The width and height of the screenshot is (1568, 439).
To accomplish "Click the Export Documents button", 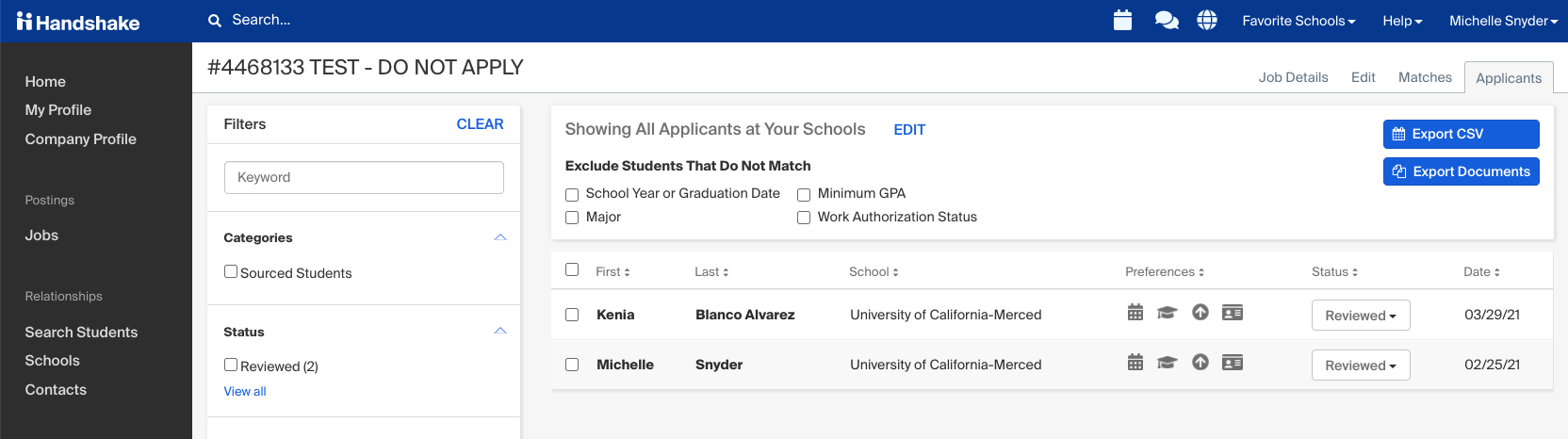I will (1462, 171).
